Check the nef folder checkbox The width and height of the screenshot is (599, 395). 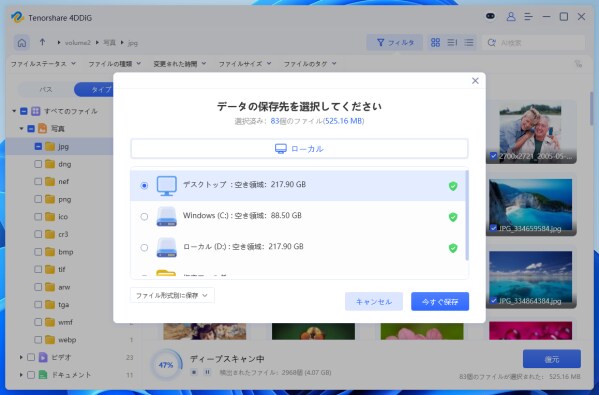coord(38,181)
